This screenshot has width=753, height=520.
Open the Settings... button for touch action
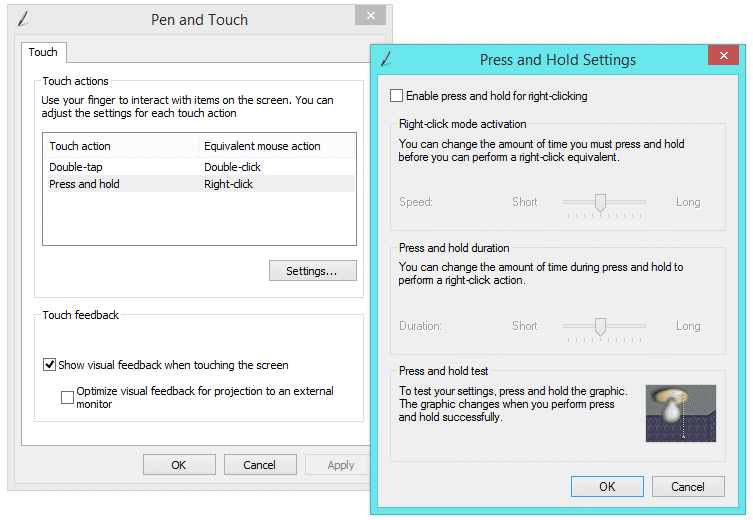point(313,271)
